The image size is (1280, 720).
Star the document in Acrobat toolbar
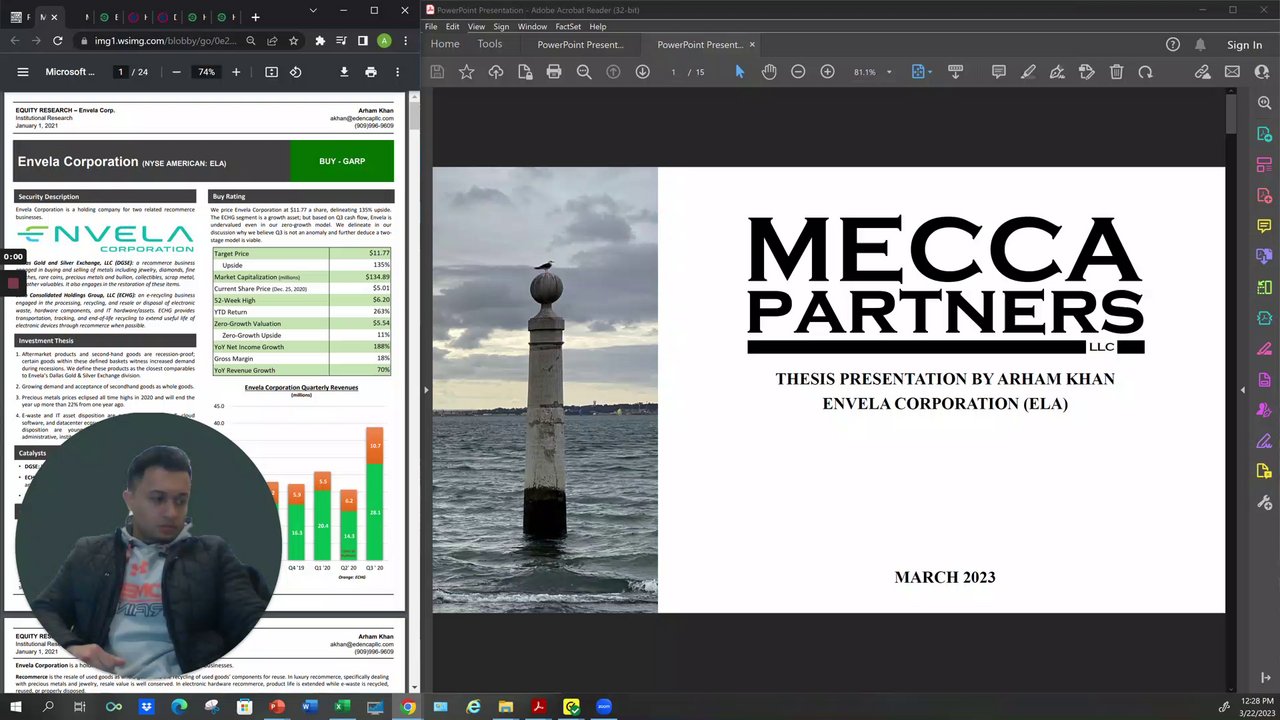[466, 72]
